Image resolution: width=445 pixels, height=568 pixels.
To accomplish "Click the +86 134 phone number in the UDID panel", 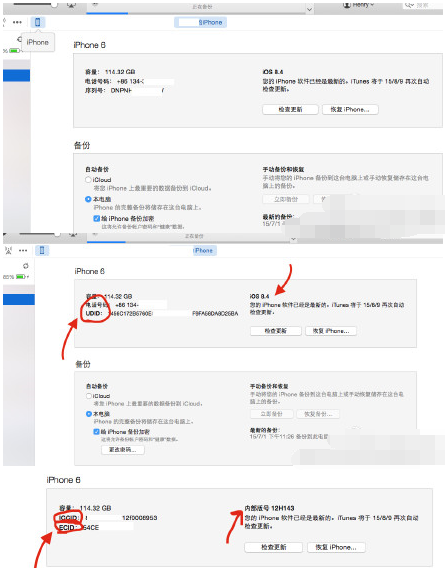I will click(x=127, y=305).
